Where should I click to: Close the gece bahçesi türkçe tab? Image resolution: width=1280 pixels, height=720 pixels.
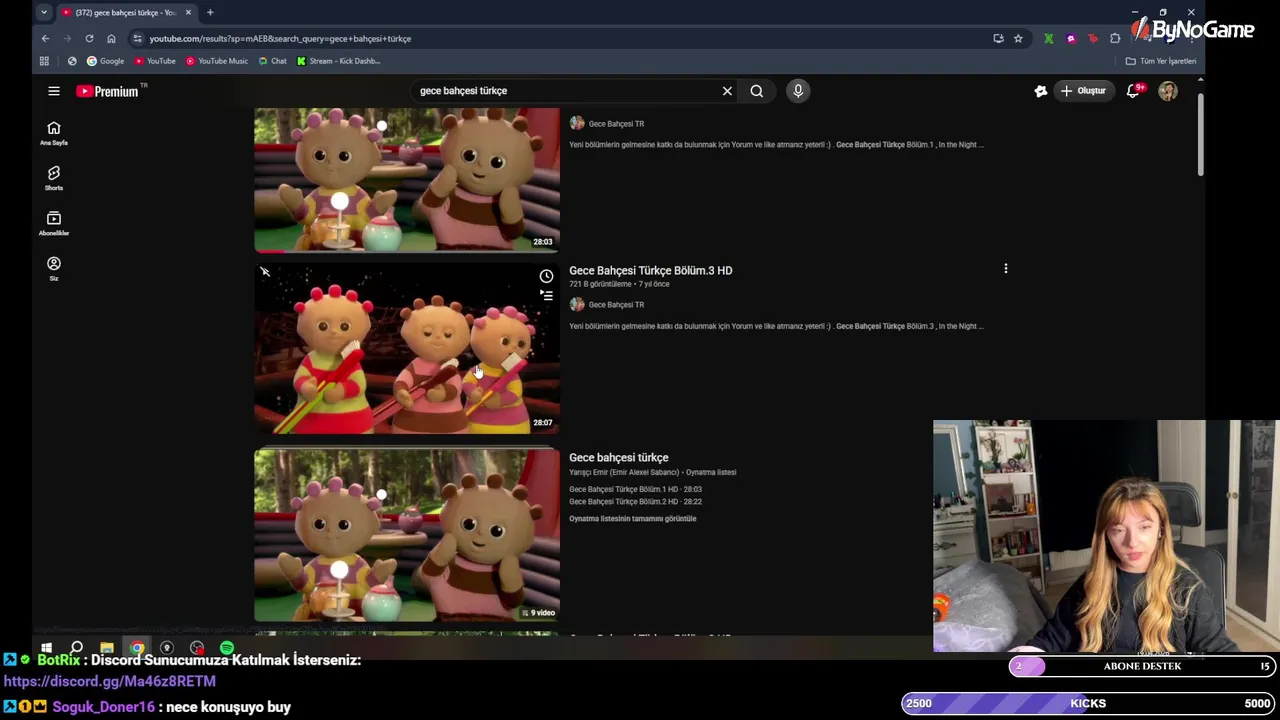[x=188, y=12]
